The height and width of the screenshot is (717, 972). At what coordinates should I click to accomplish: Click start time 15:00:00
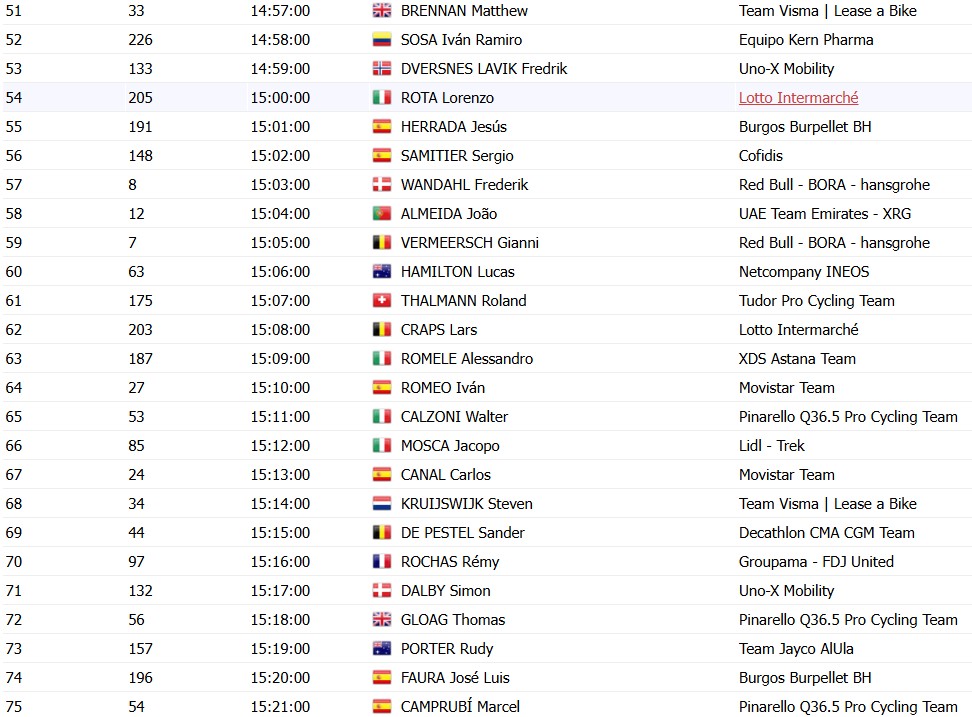(280, 98)
